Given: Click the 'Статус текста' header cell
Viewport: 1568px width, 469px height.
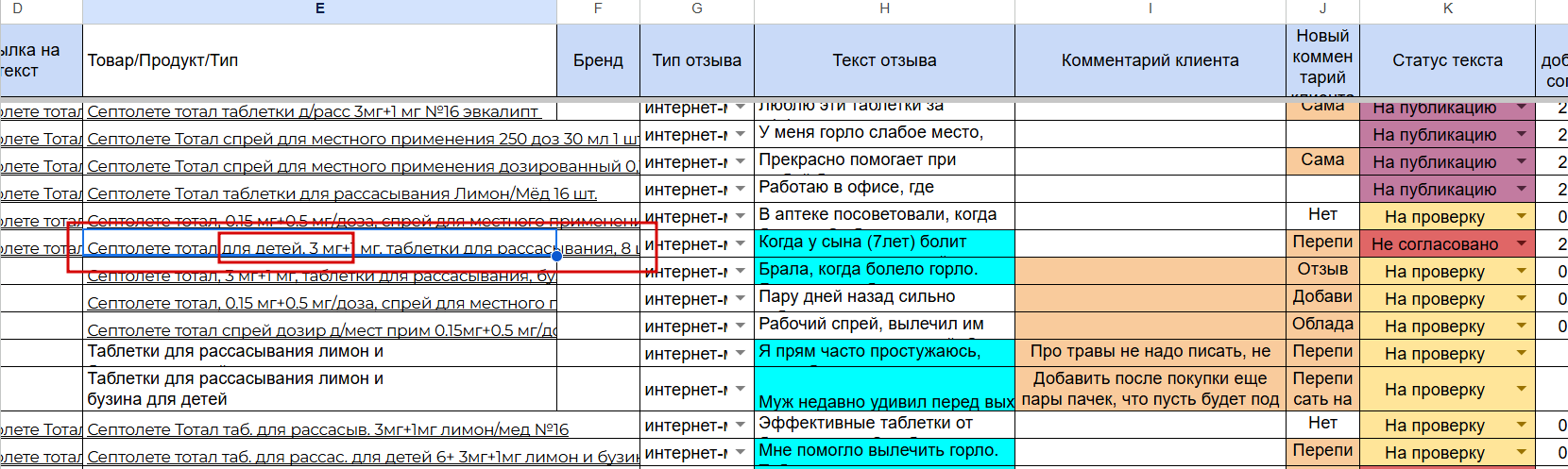Looking at the screenshot, I should 1448,60.
